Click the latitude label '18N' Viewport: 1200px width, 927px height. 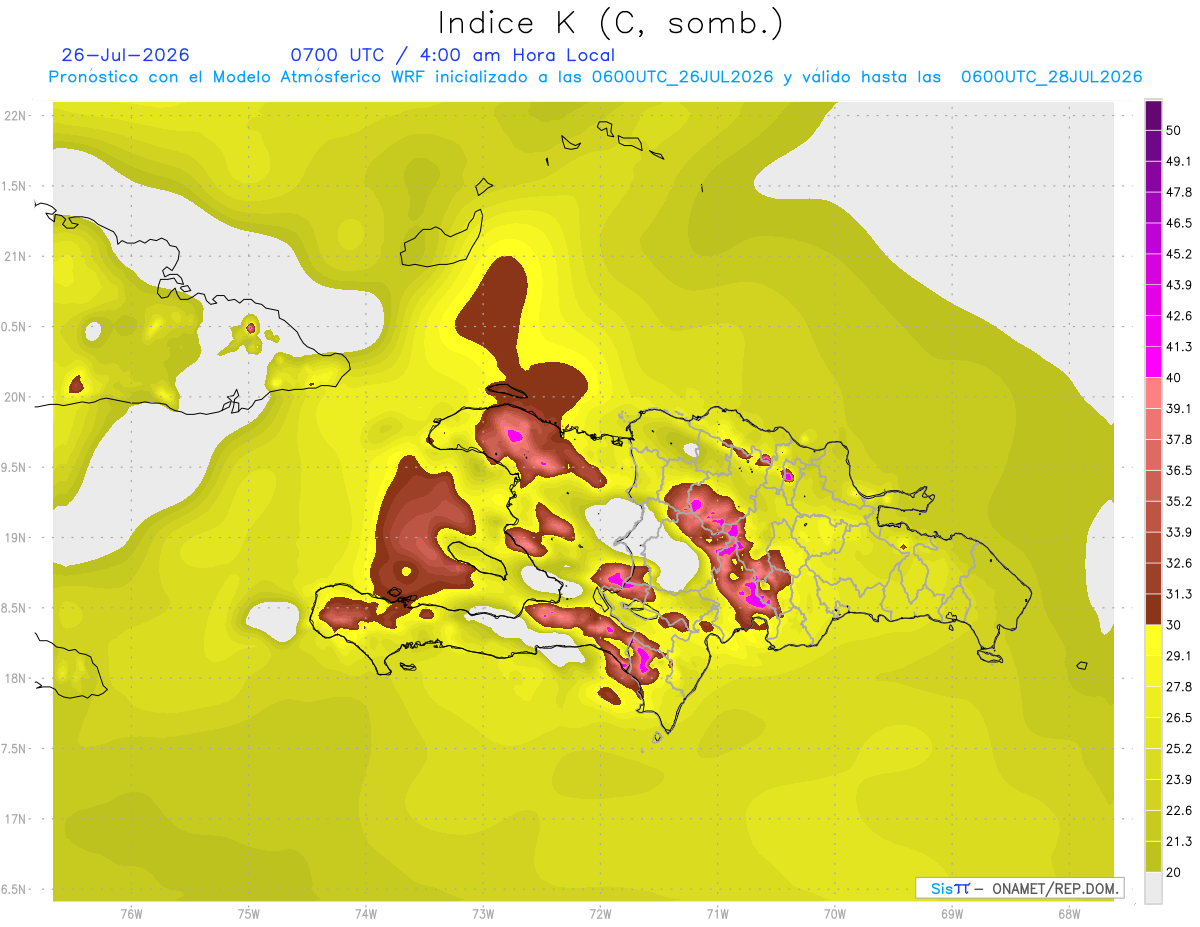(15, 678)
